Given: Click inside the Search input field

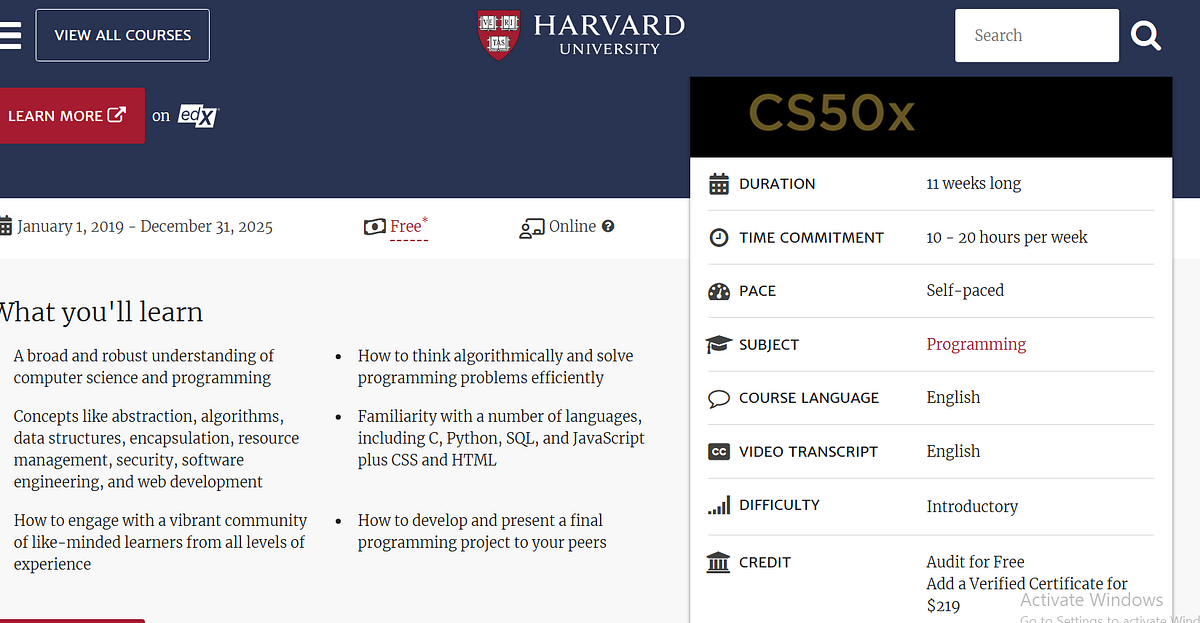Looking at the screenshot, I should [1037, 35].
